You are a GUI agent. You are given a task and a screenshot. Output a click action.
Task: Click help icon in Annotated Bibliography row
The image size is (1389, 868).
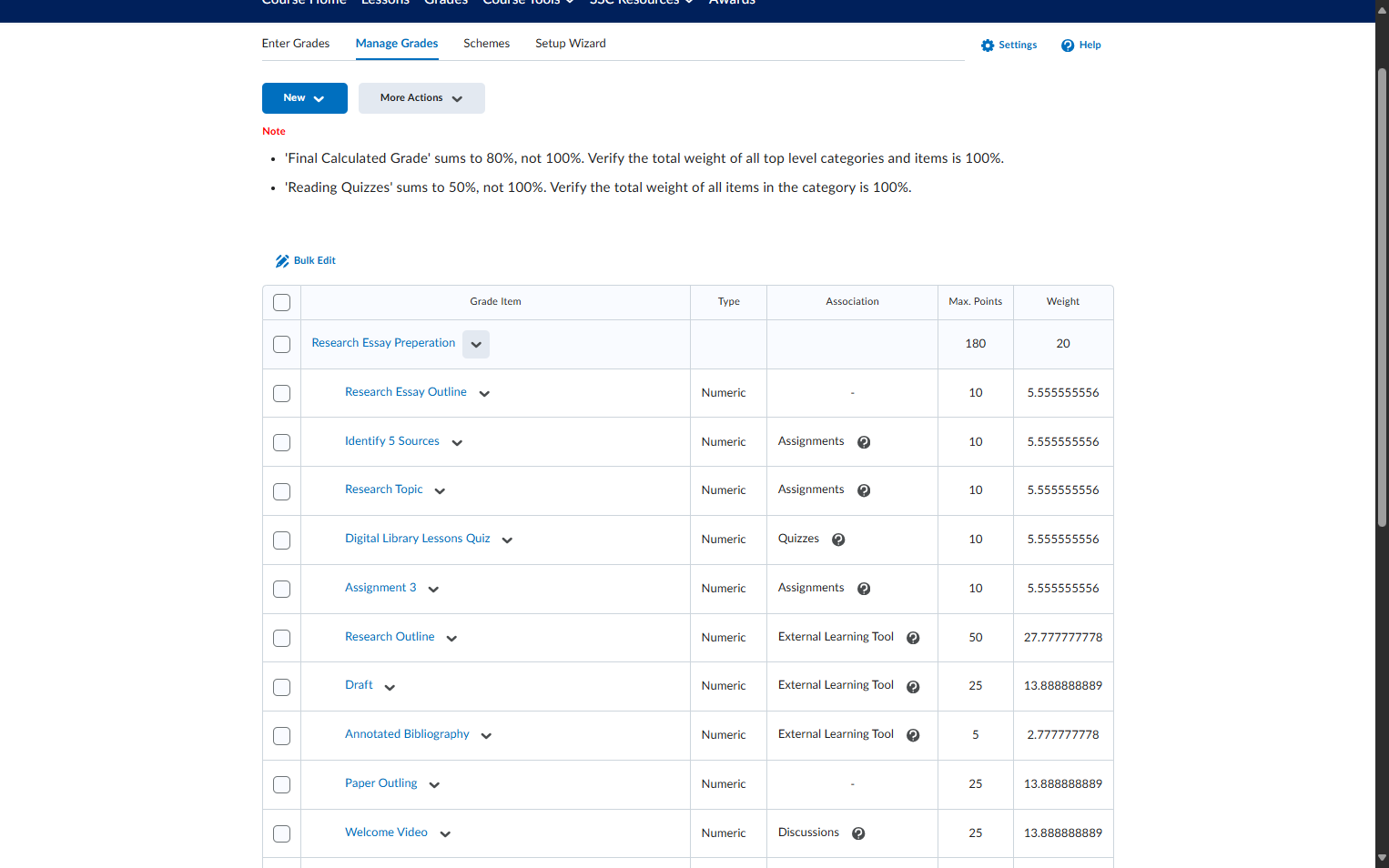[x=913, y=735]
